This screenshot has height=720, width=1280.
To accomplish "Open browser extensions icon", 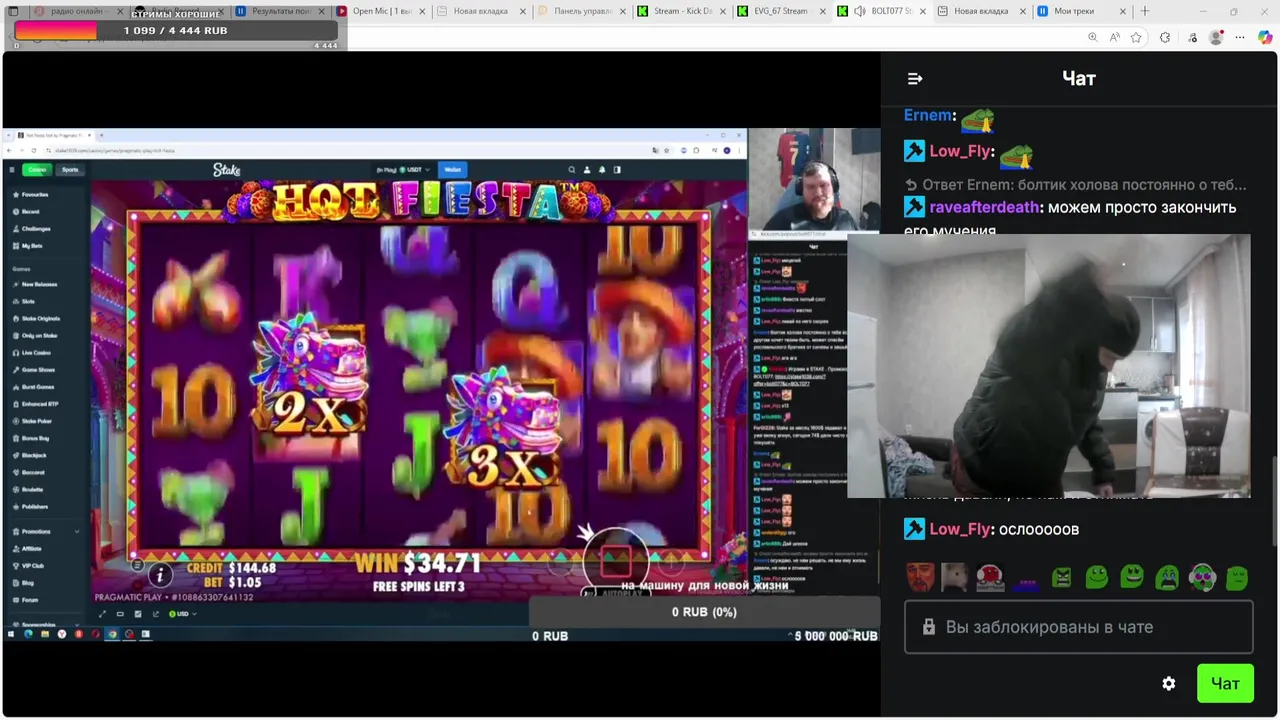I will tap(1165, 37).
